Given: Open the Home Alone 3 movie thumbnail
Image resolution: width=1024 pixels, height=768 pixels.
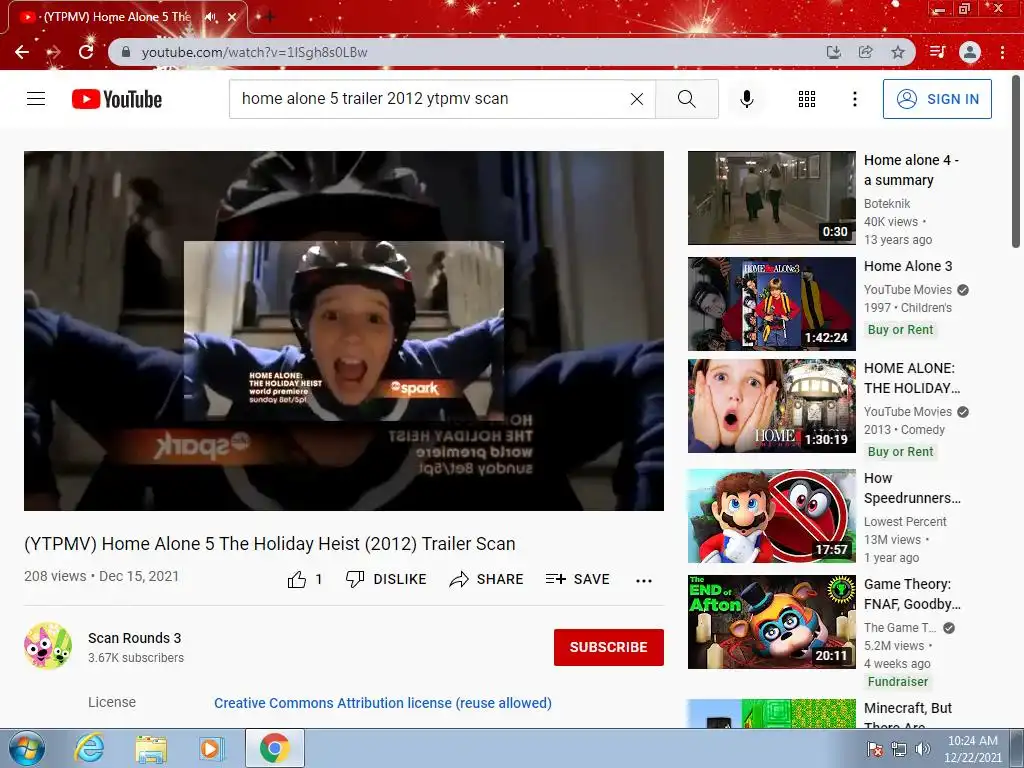Looking at the screenshot, I should pos(772,304).
